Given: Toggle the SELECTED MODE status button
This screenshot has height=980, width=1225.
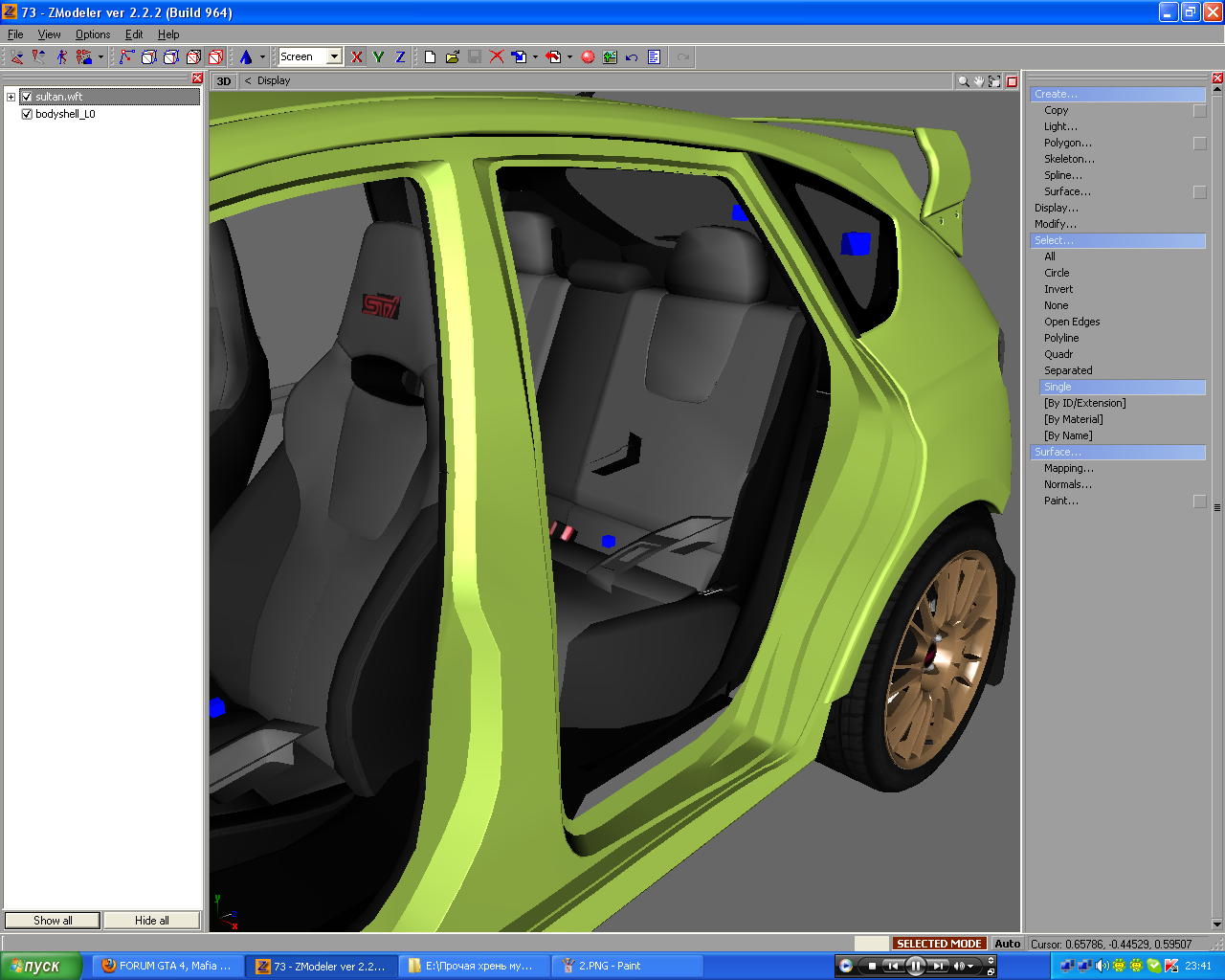Looking at the screenshot, I should (939, 944).
